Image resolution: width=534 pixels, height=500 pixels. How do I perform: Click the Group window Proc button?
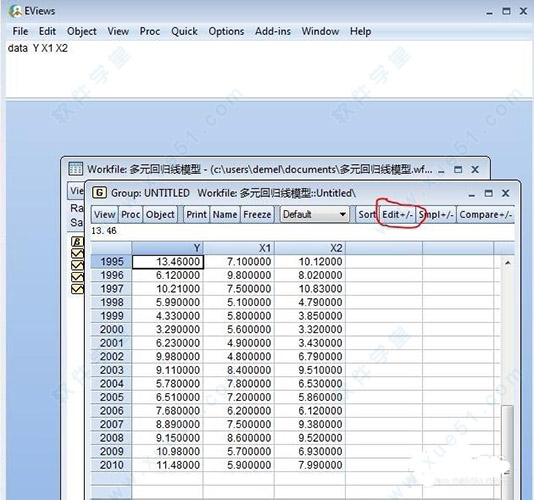tap(130, 215)
